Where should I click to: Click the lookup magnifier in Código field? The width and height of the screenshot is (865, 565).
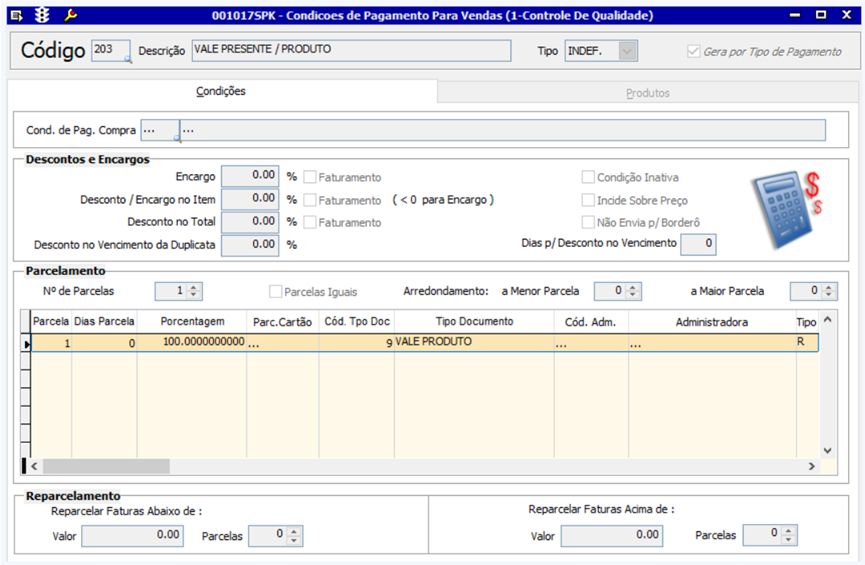click(x=127, y=60)
